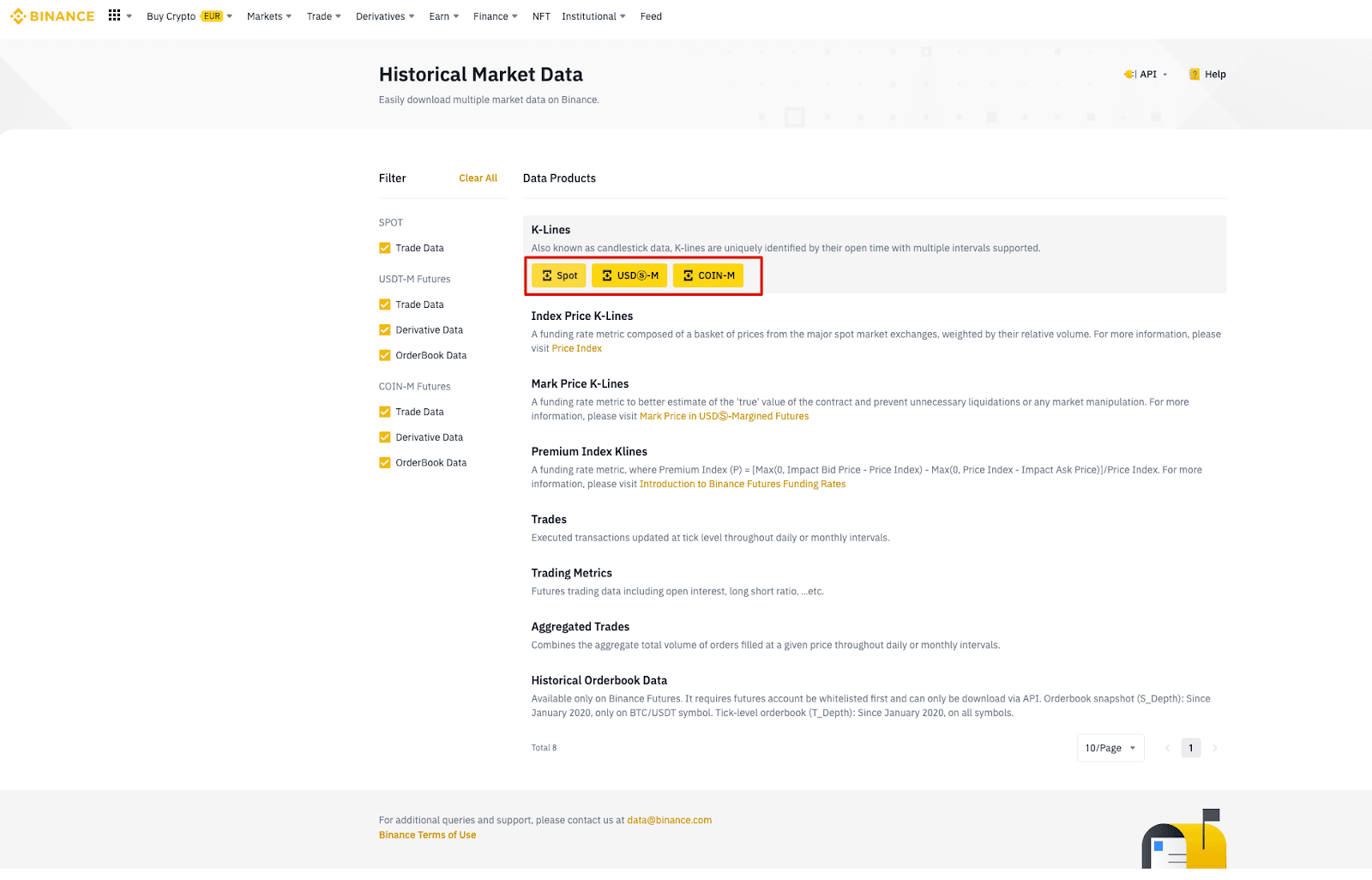
Task: Click the API plug icon
Action: [x=1129, y=75]
